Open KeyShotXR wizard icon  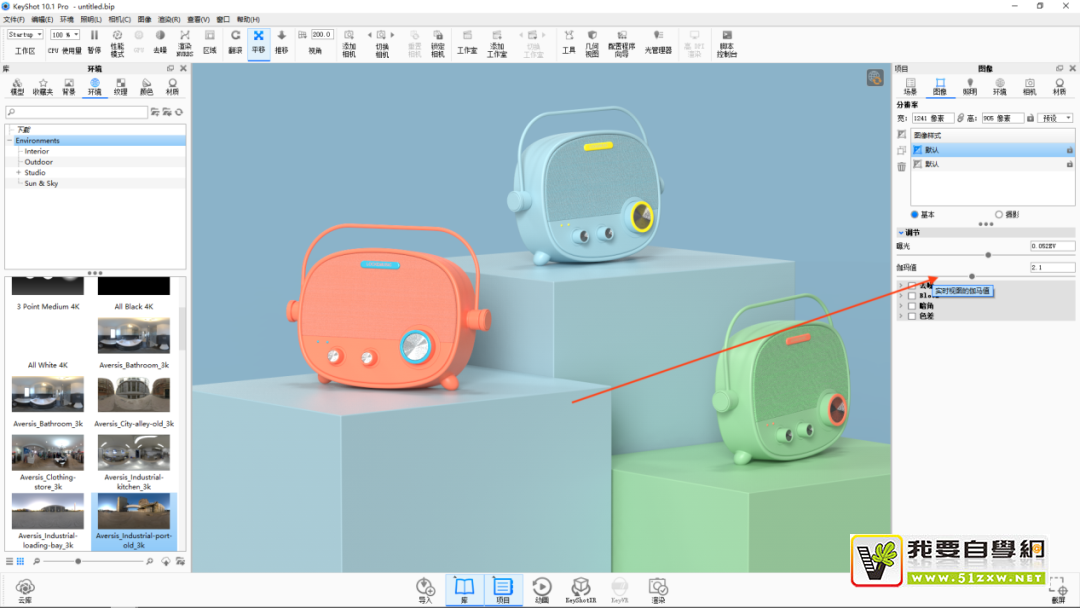coord(581,591)
